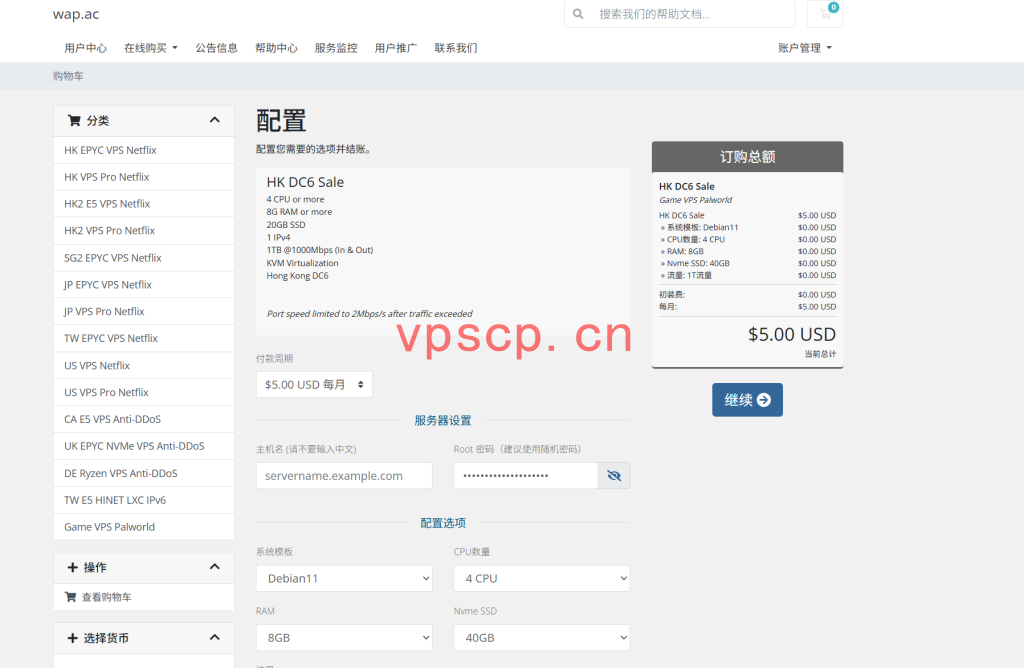1024x668 pixels.
Task: Collapse the 操作 actions panel chevron
Action: coord(214,567)
